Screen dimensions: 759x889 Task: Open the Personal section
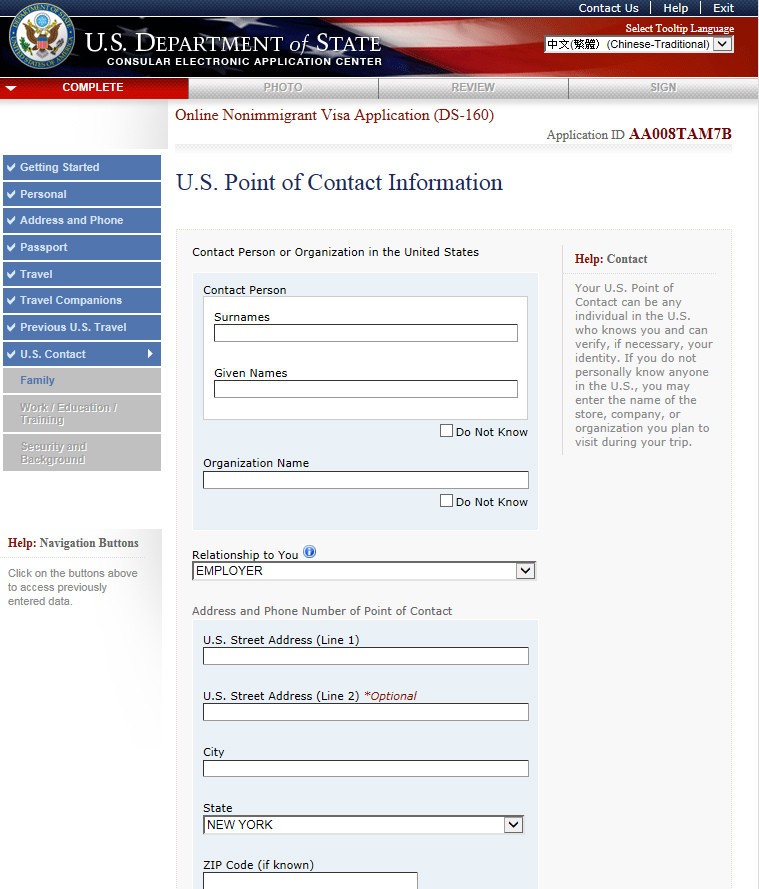coord(82,194)
